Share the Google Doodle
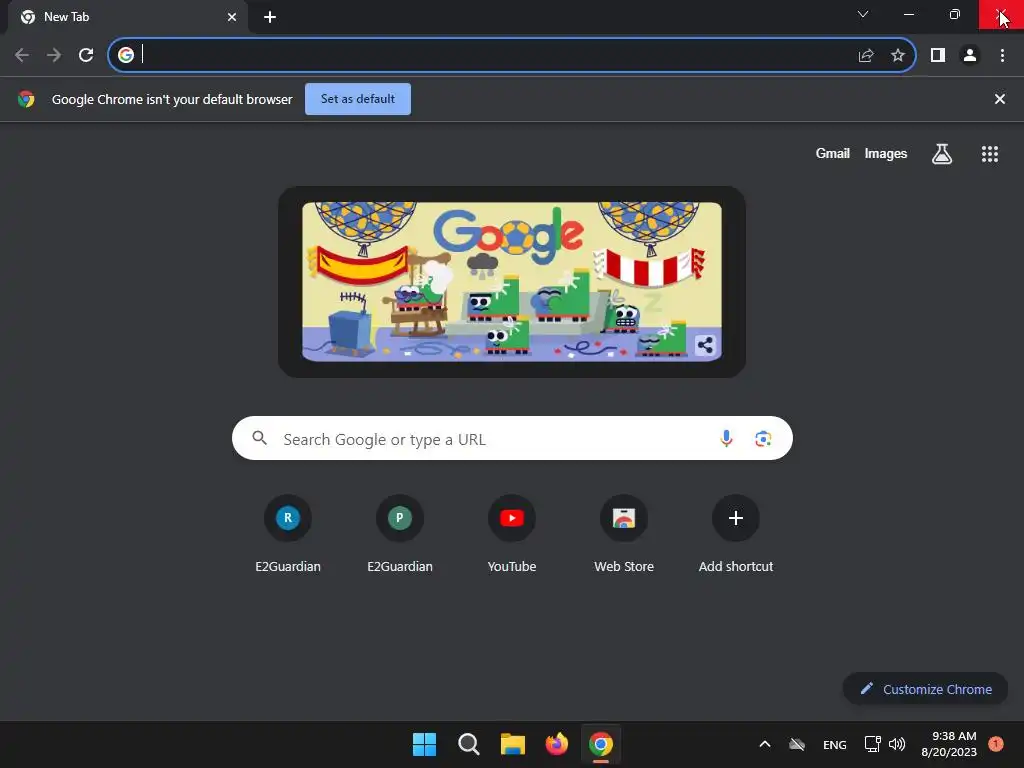 [705, 345]
